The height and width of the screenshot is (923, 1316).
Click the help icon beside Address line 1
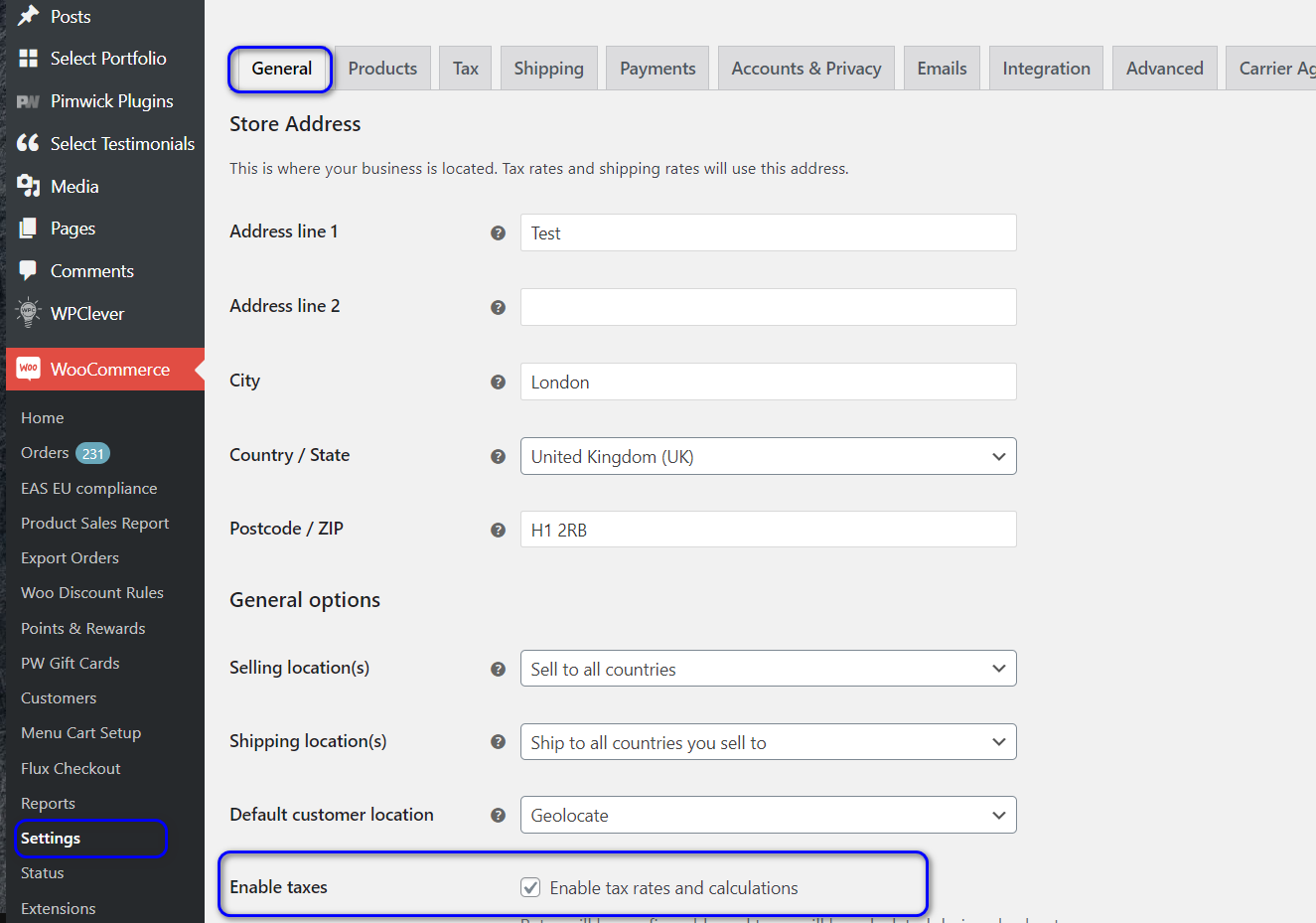click(x=498, y=232)
